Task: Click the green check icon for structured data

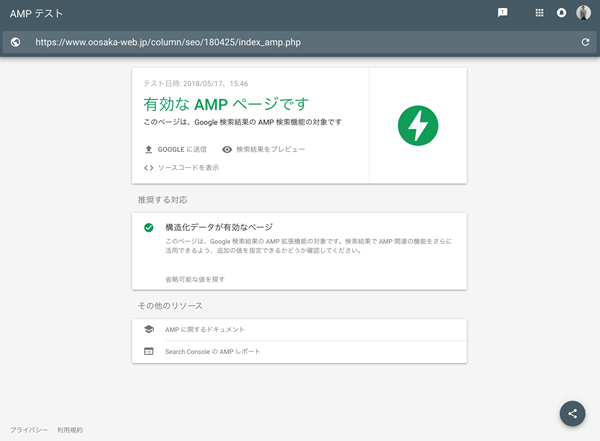Action: (x=148, y=227)
